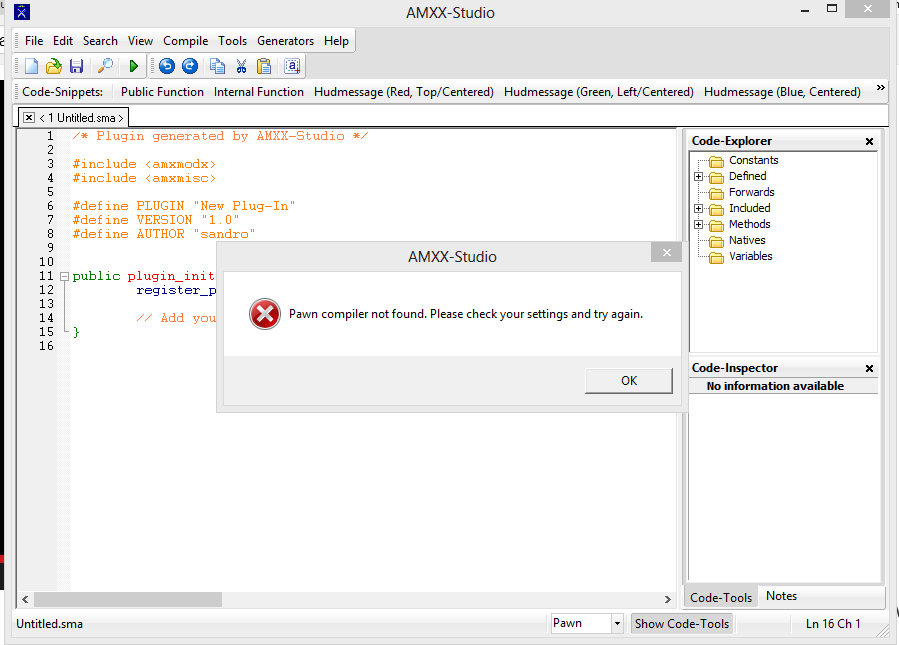Click the Natives folder icon
The height and width of the screenshot is (645, 899).
[716, 241]
